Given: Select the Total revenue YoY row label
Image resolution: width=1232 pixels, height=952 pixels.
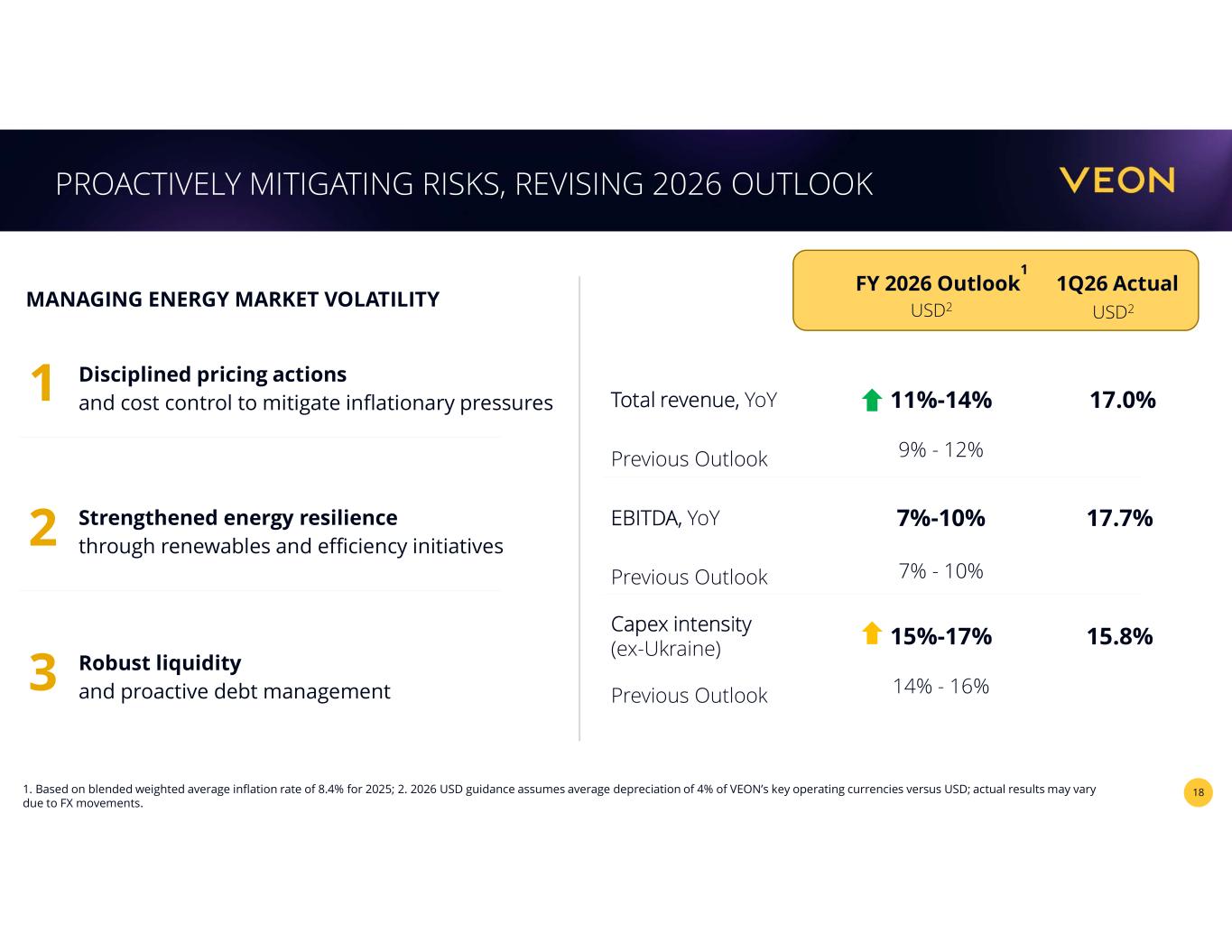Looking at the screenshot, I should 694,400.
